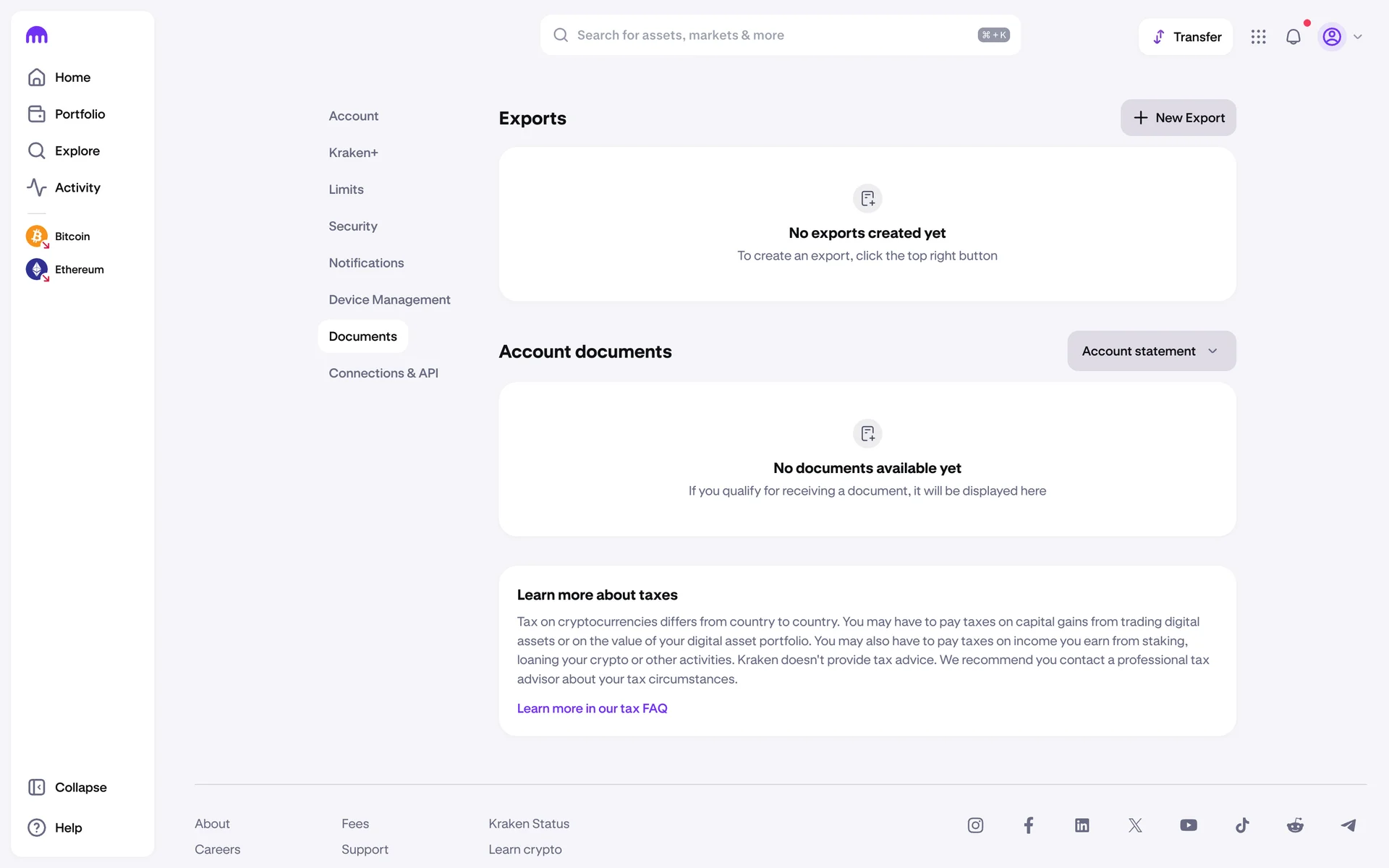Click the Kraken logo icon
1389x868 pixels.
(x=37, y=35)
